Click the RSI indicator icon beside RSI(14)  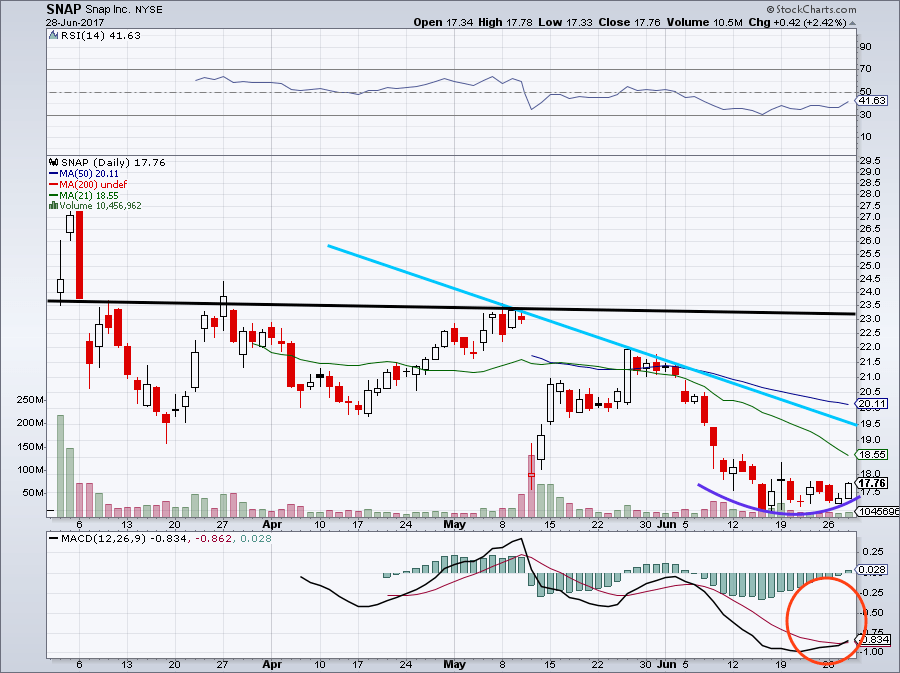(x=53, y=36)
